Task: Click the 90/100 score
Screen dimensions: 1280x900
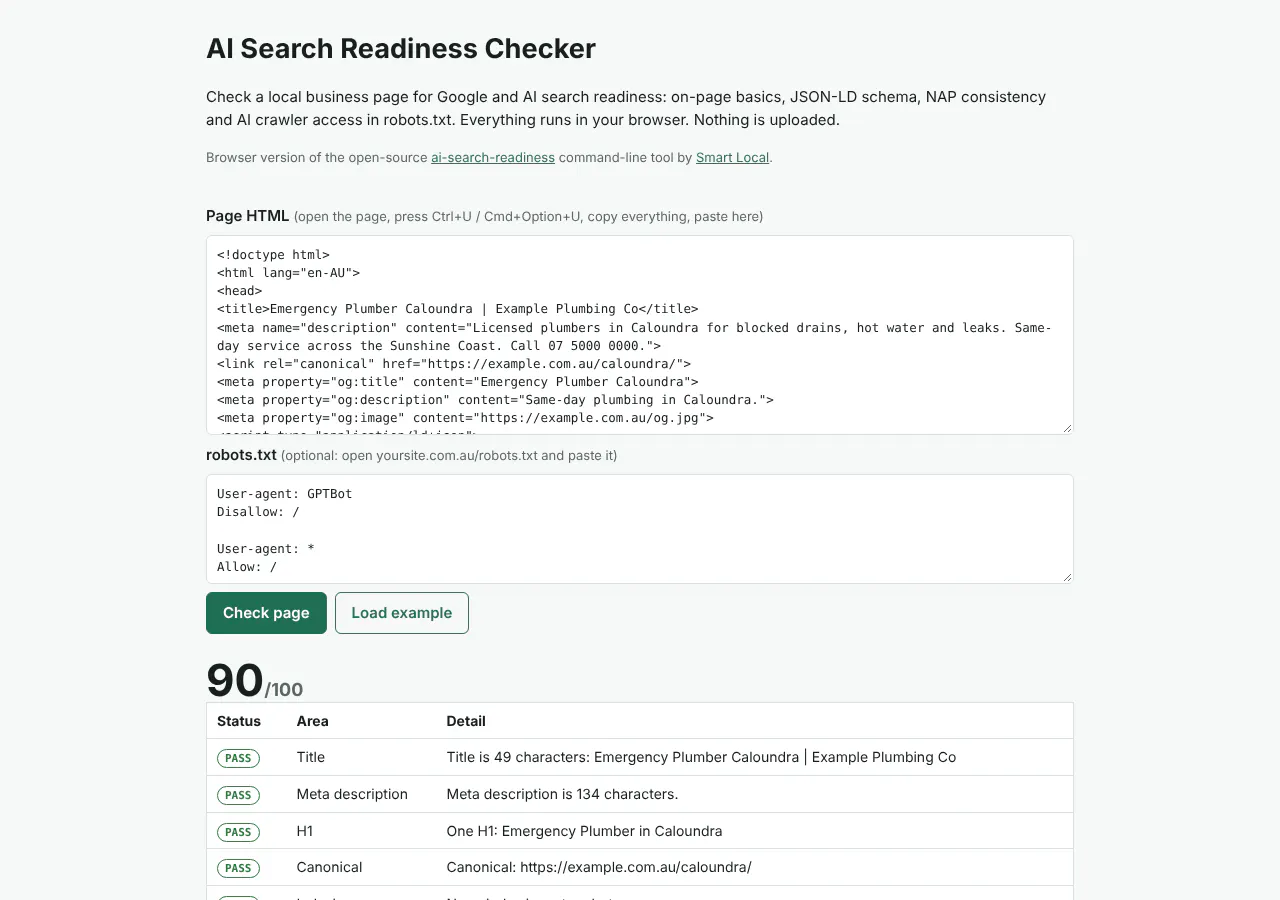Action: point(254,680)
